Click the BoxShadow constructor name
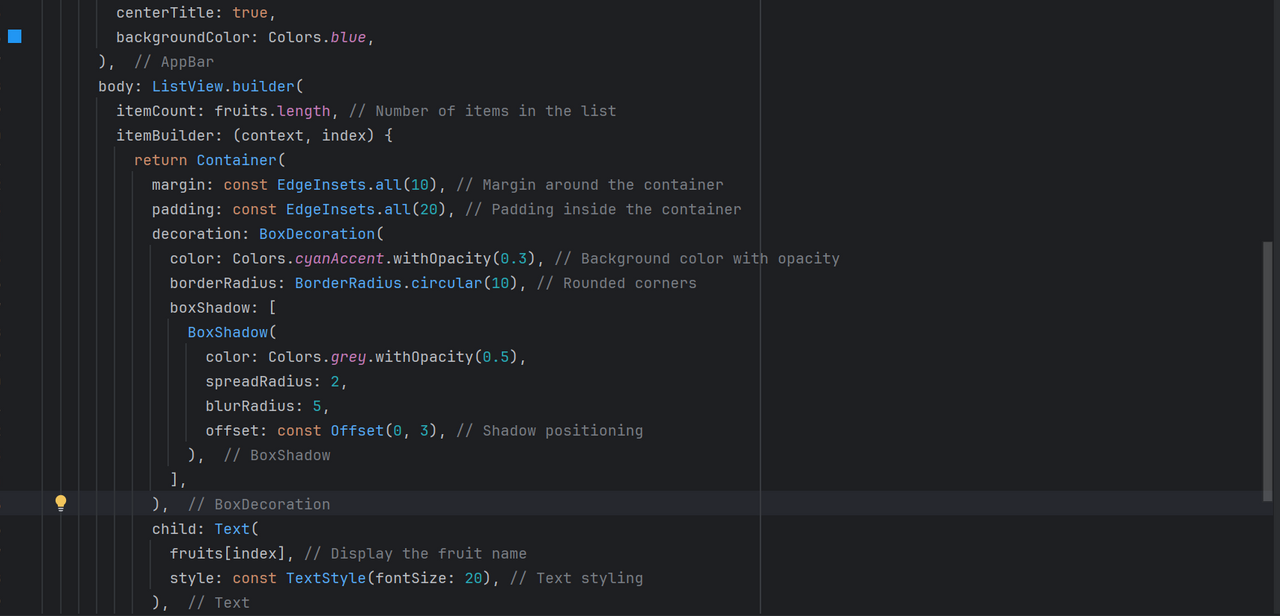Image resolution: width=1280 pixels, height=616 pixels. coord(228,332)
